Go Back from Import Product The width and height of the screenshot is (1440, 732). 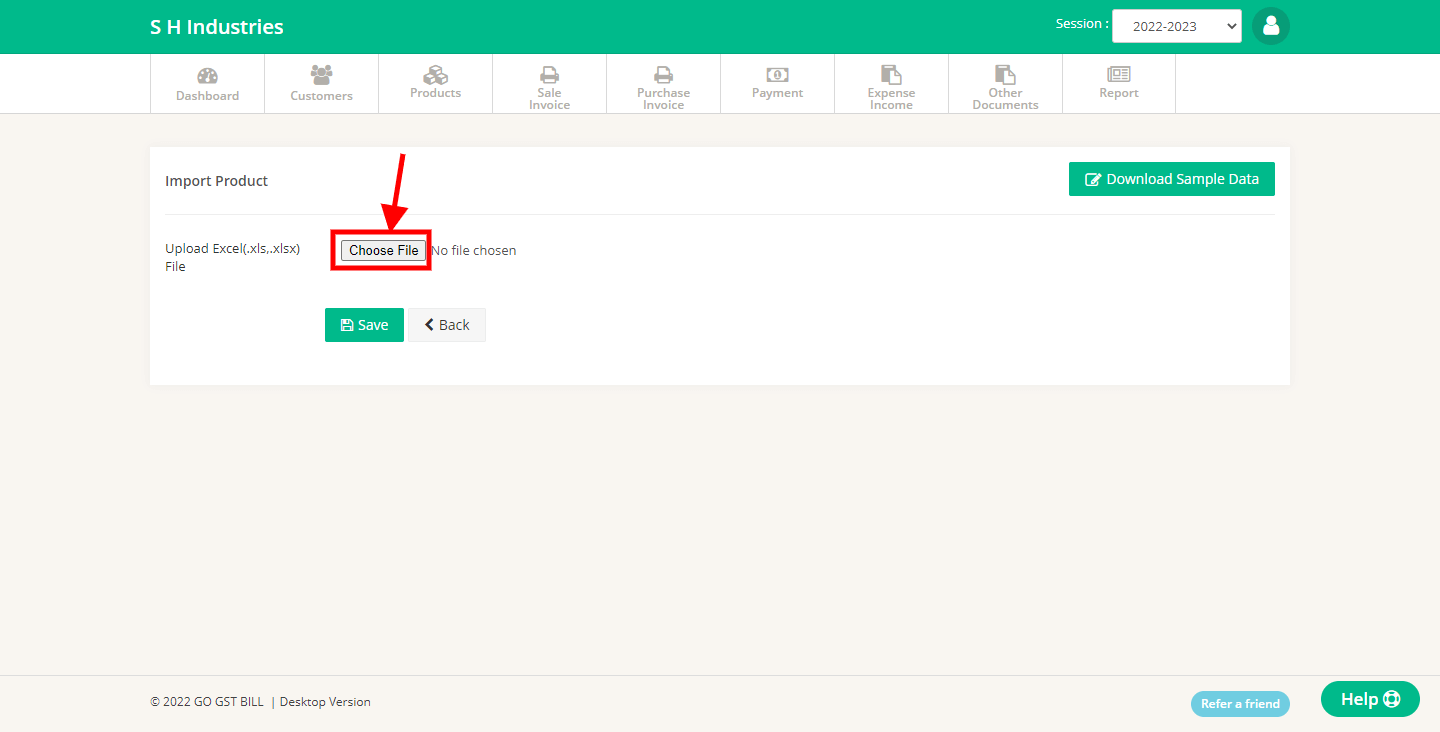coord(447,325)
